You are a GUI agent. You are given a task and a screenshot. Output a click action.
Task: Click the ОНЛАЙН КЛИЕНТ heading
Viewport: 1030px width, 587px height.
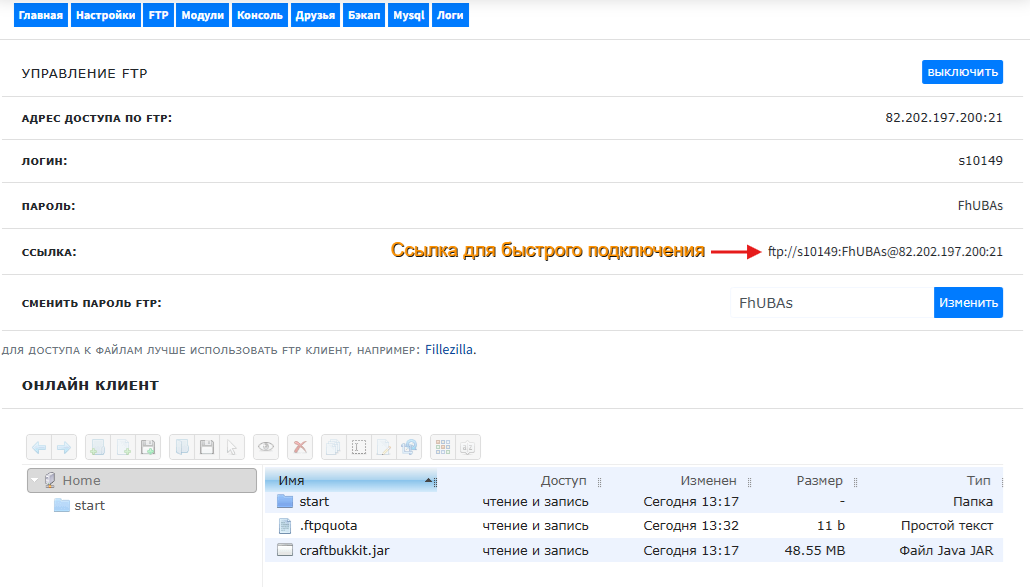tap(90, 385)
